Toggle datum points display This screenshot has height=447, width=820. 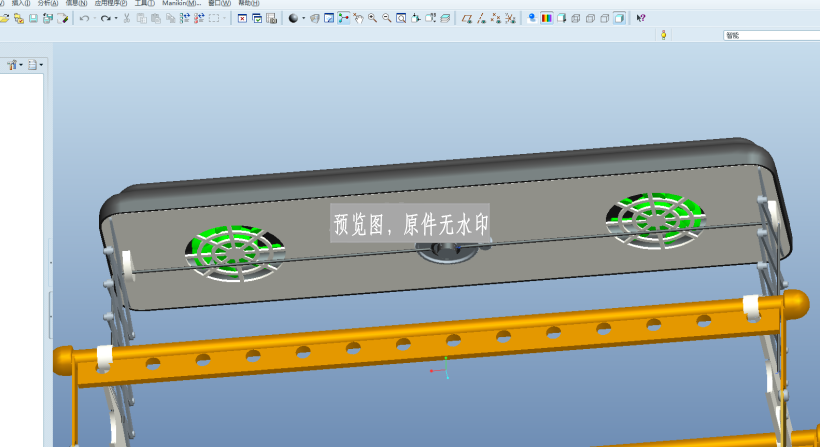(x=496, y=18)
